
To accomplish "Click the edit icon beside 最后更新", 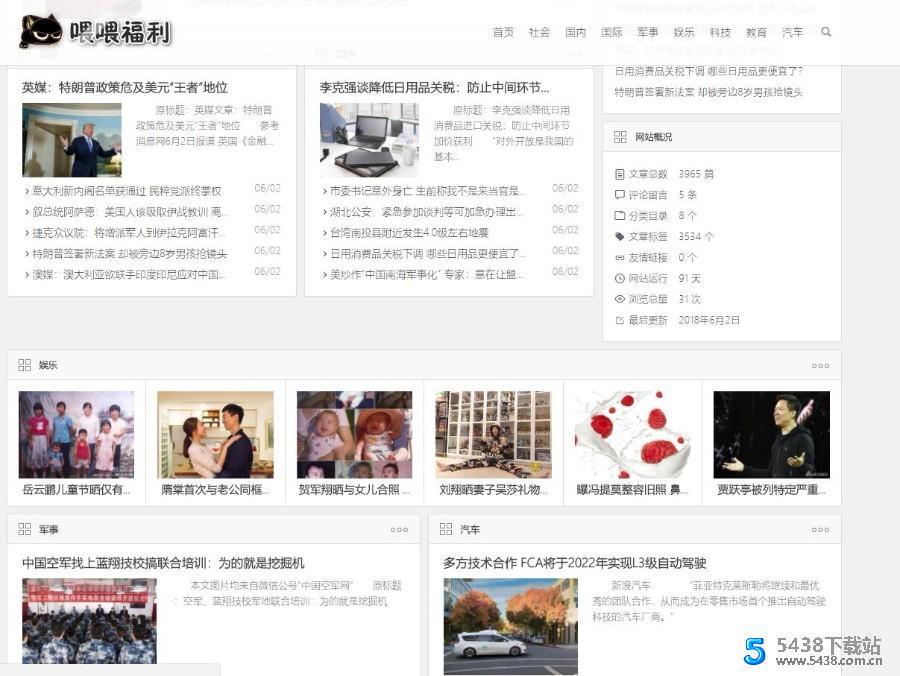I will pyautogui.click(x=620, y=318).
